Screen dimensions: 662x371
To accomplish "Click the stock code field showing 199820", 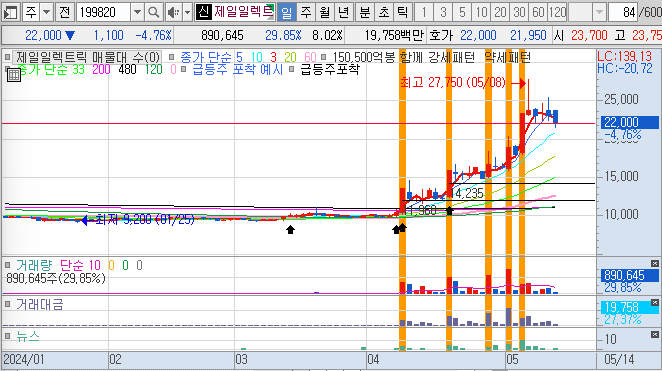I will [103, 12].
